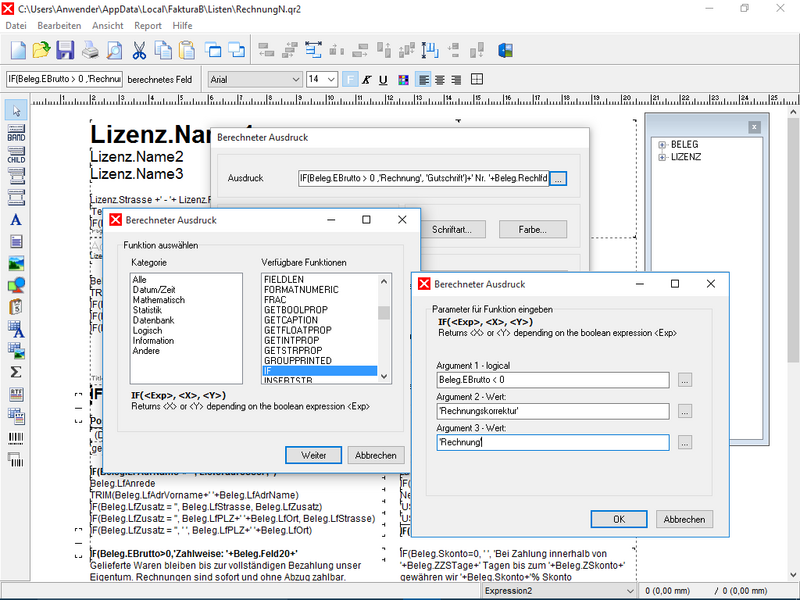Save the report with the floppy disk icon
Screen dimensions: 800x600
click(65, 51)
